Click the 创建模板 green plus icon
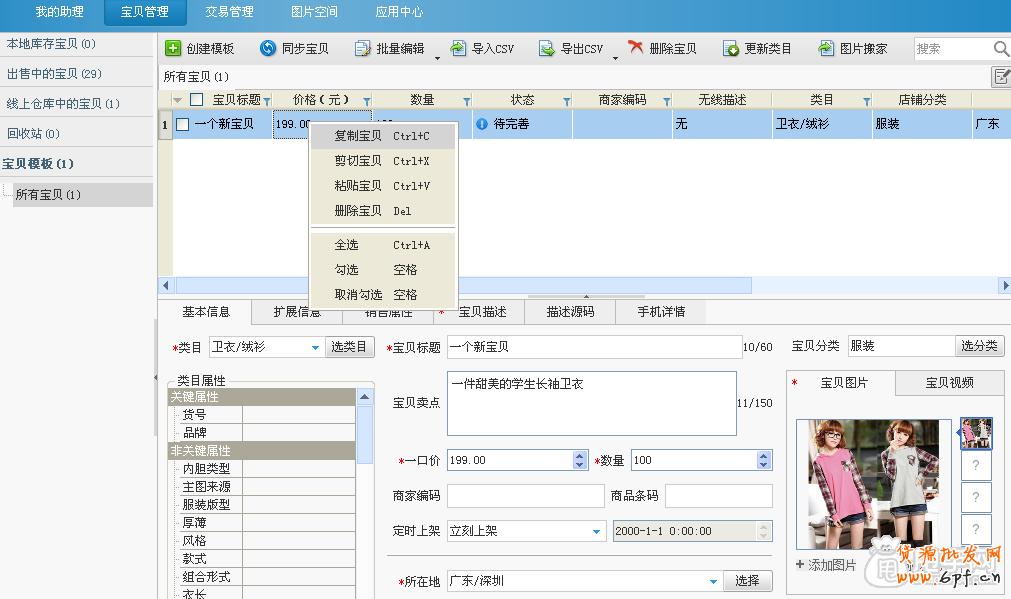This screenshot has width=1011, height=599. pyautogui.click(x=173, y=48)
